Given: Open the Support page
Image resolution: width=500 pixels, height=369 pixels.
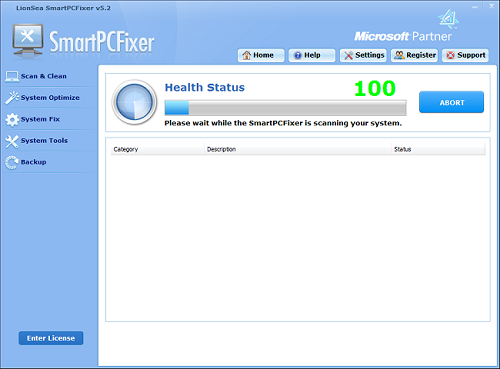Looking at the screenshot, I should pyautogui.click(x=465, y=55).
